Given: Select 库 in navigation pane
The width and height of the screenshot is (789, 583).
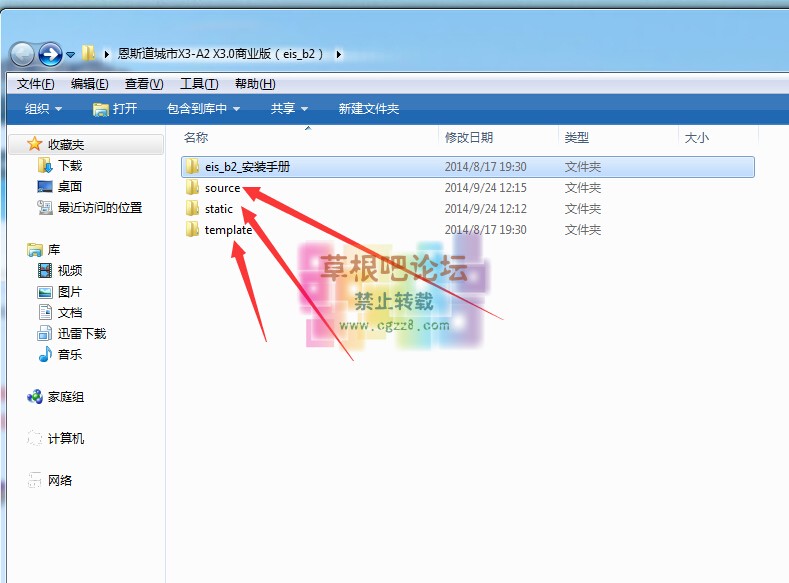Looking at the screenshot, I should (54, 249).
